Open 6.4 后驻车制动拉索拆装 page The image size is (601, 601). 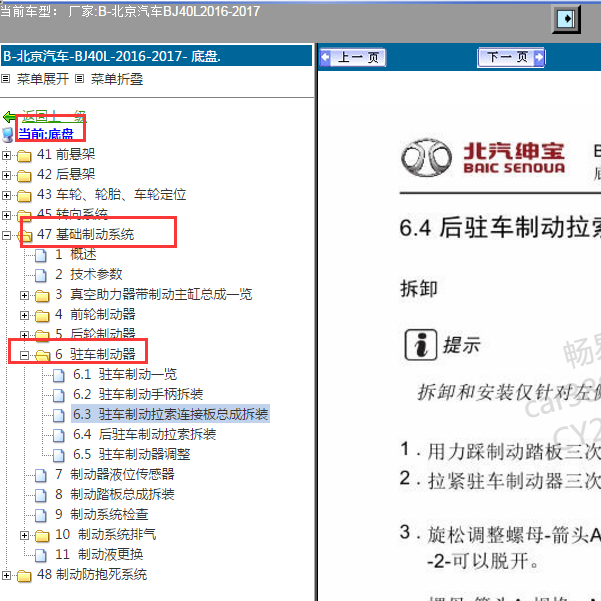coord(145,434)
